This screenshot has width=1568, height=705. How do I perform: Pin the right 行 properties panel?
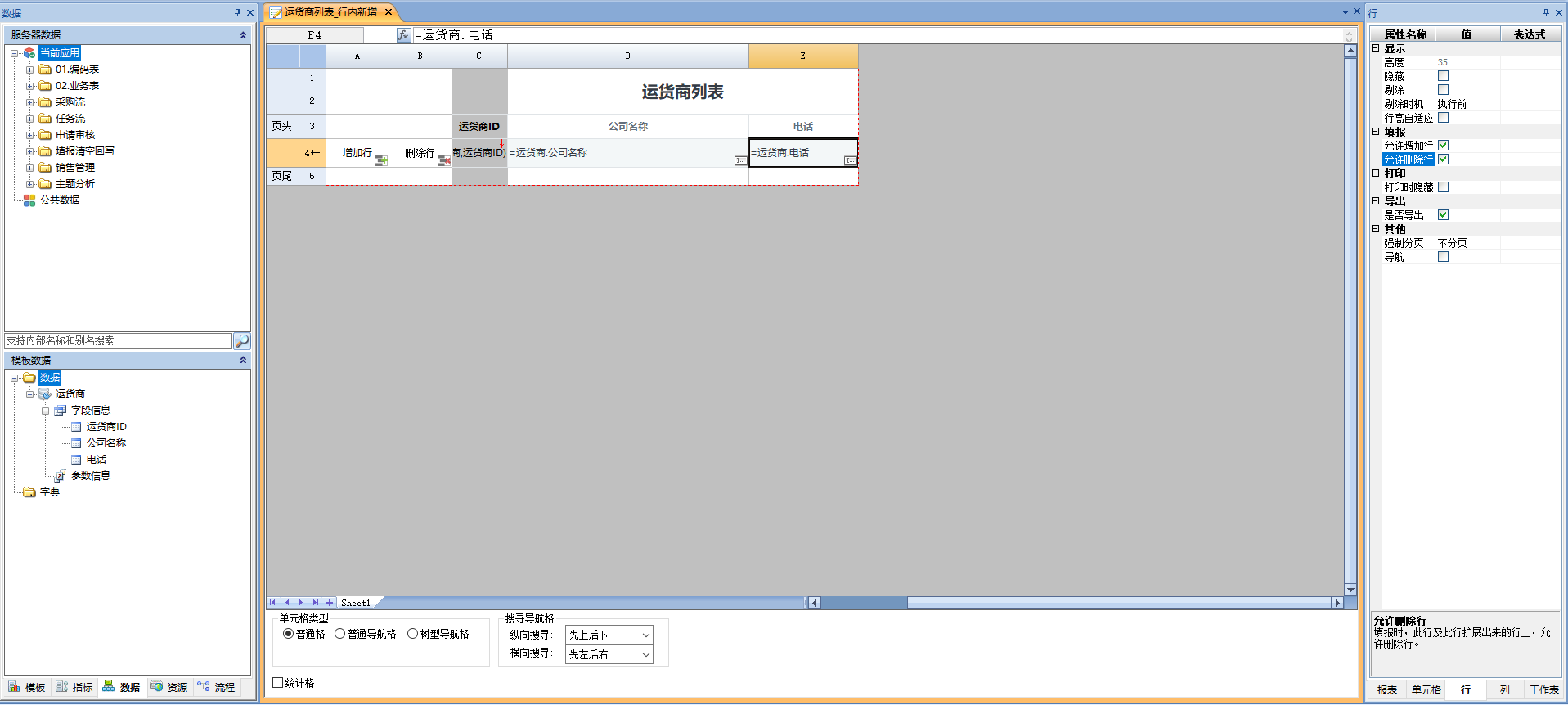click(x=1546, y=12)
